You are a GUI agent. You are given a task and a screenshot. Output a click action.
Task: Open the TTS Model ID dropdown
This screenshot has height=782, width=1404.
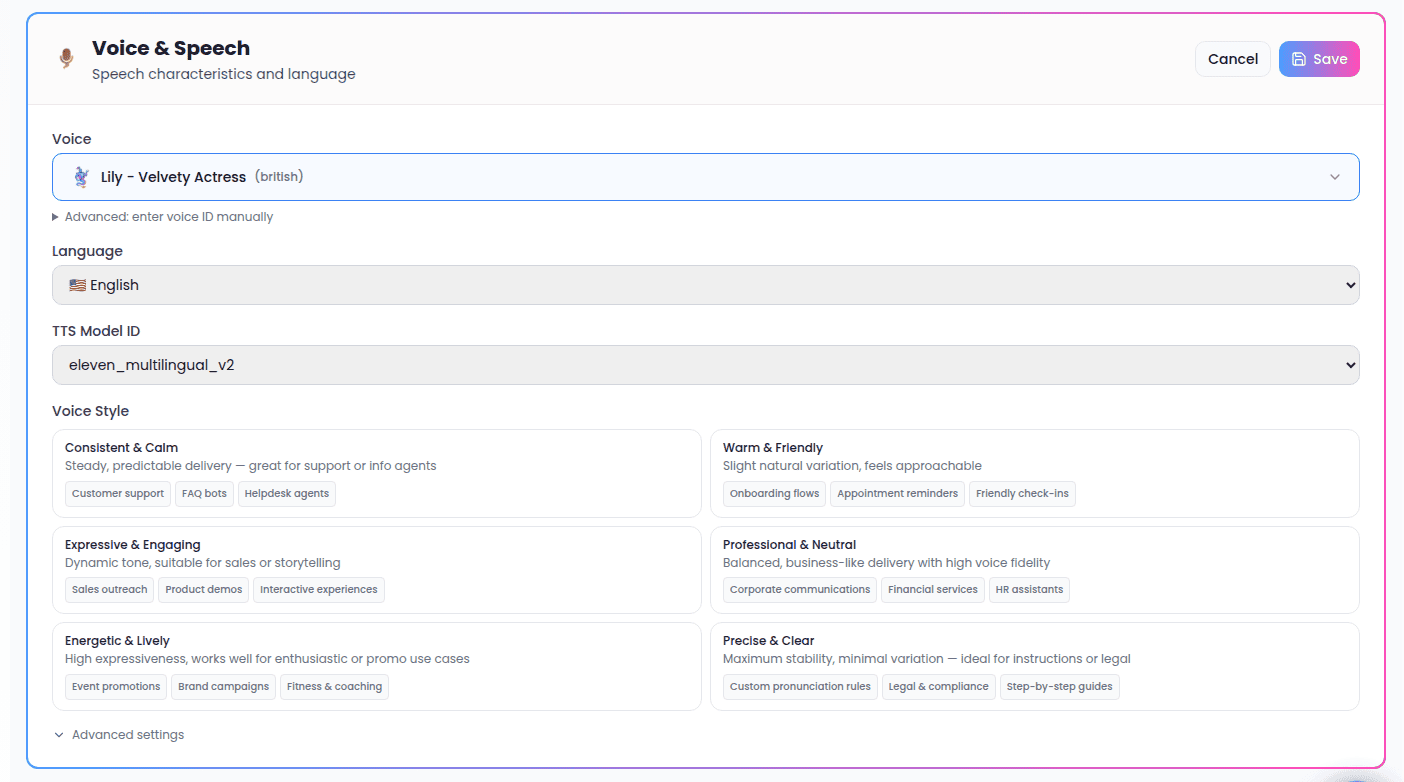pyautogui.click(x=705, y=365)
